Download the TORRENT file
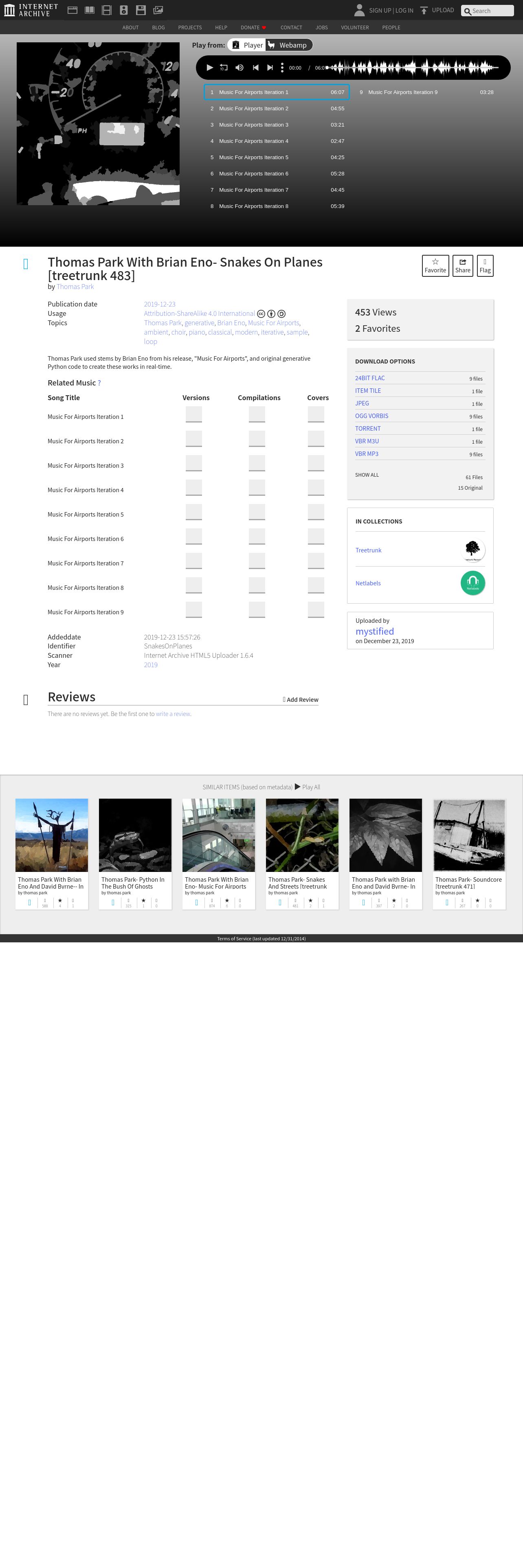 tap(368, 429)
